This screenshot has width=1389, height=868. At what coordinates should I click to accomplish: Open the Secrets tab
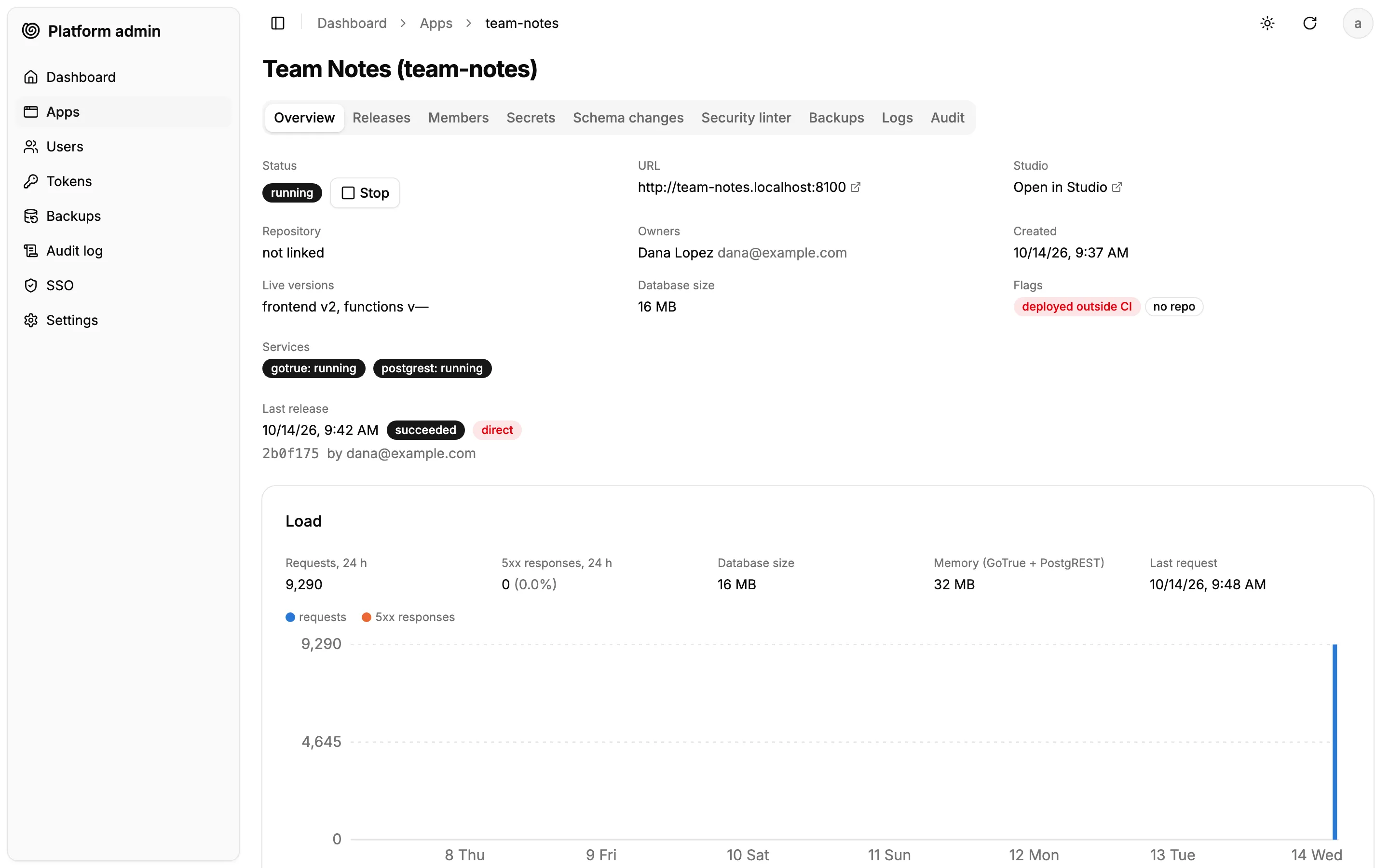pyautogui.click(x=531, y=118)
